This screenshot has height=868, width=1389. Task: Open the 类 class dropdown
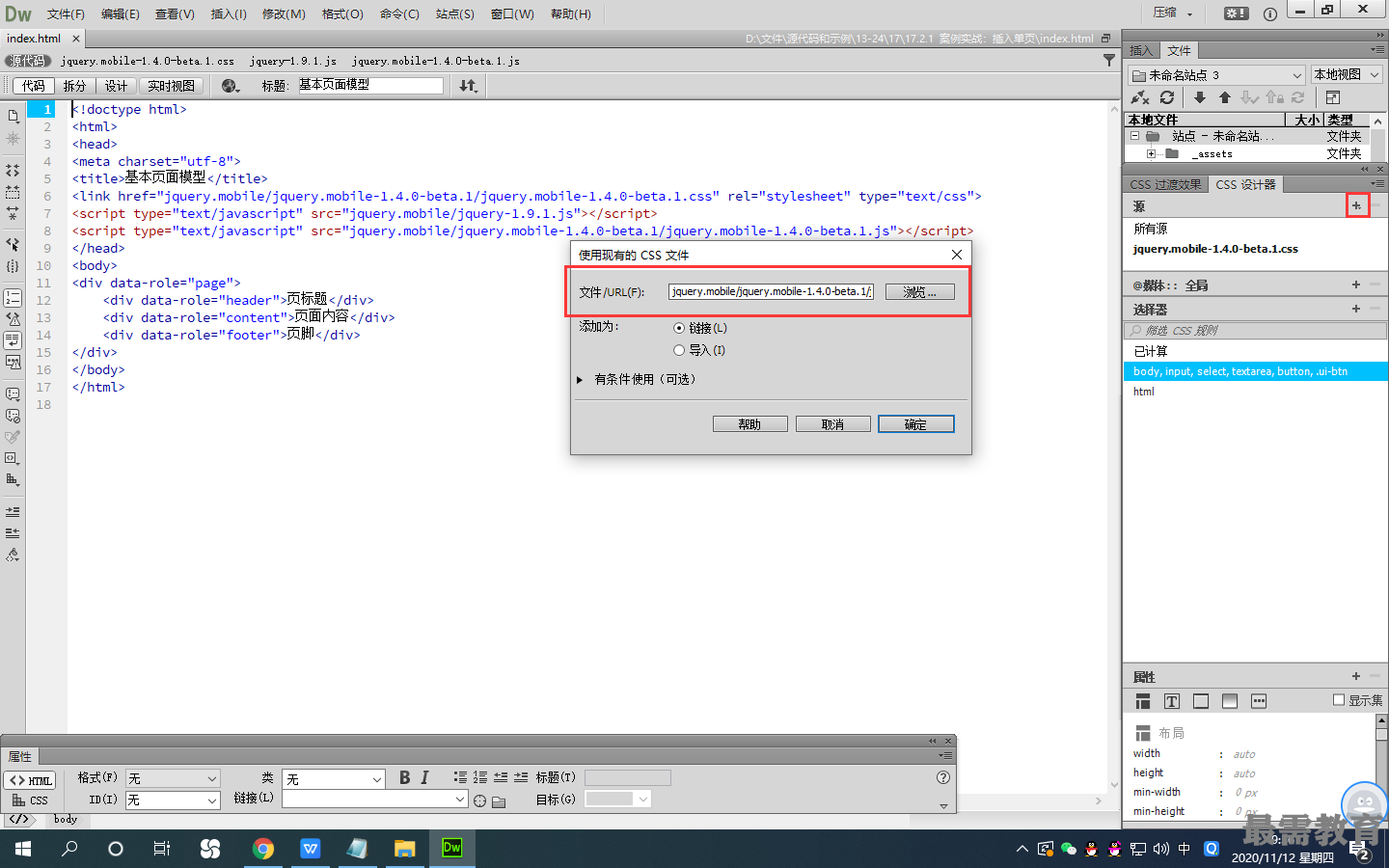coord(334,778)
